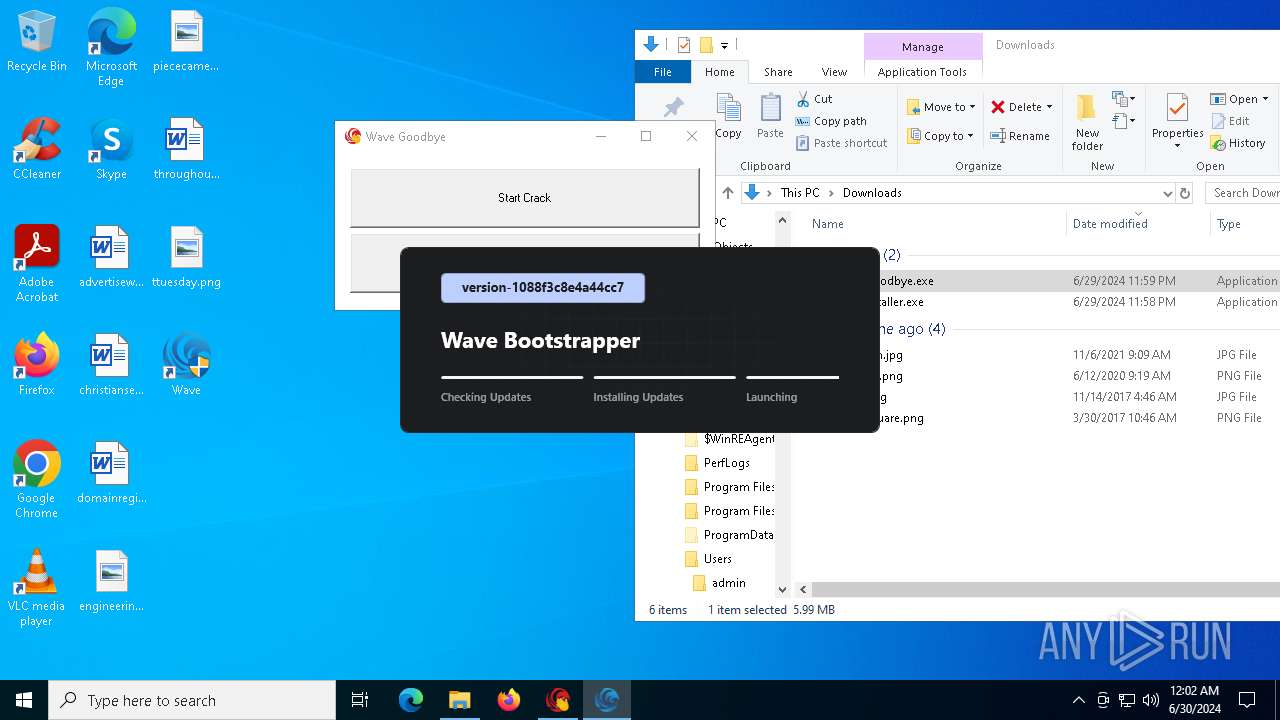
Task: Open piececame image file on desktop
Action: (x=186, y=42)
